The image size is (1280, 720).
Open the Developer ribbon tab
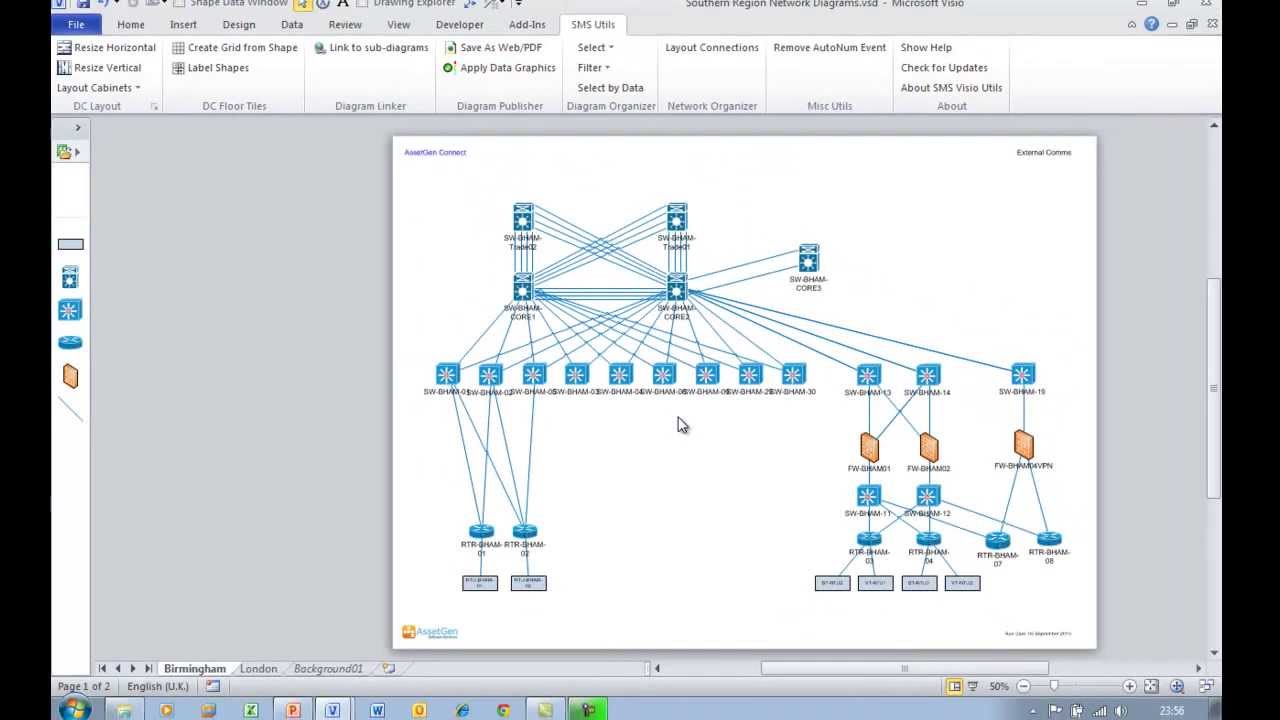point(459,24)
